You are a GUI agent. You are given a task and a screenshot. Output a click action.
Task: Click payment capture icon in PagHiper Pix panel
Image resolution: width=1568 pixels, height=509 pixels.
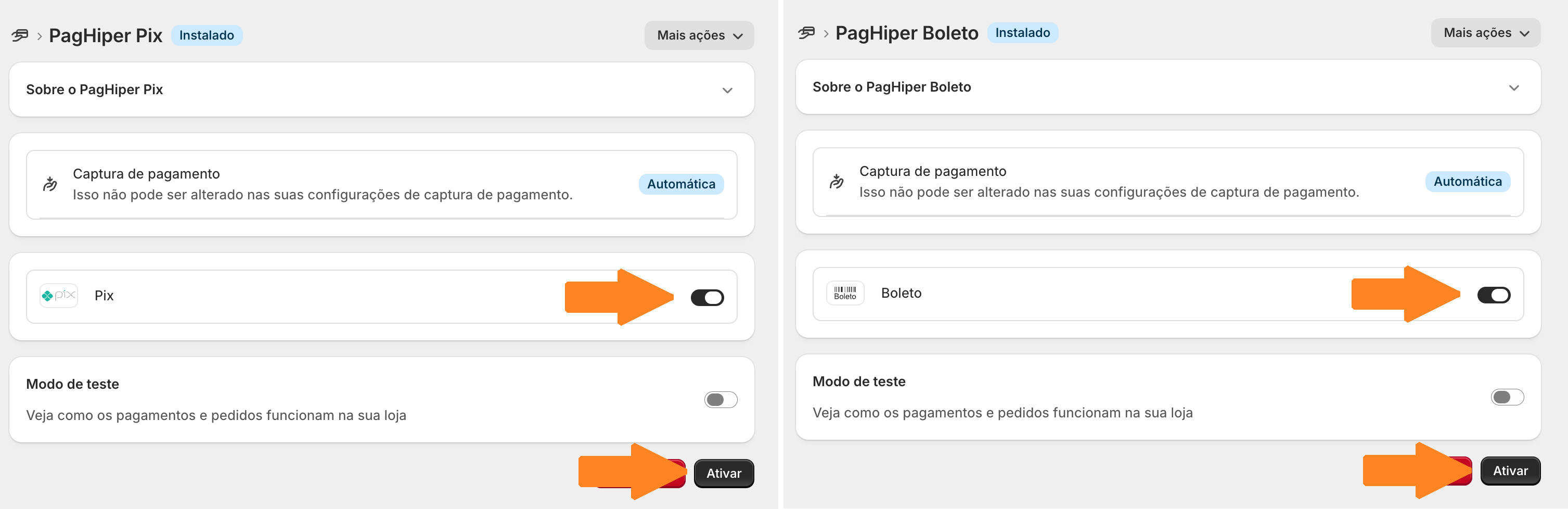pyautogui.click(x=50, y=184)
